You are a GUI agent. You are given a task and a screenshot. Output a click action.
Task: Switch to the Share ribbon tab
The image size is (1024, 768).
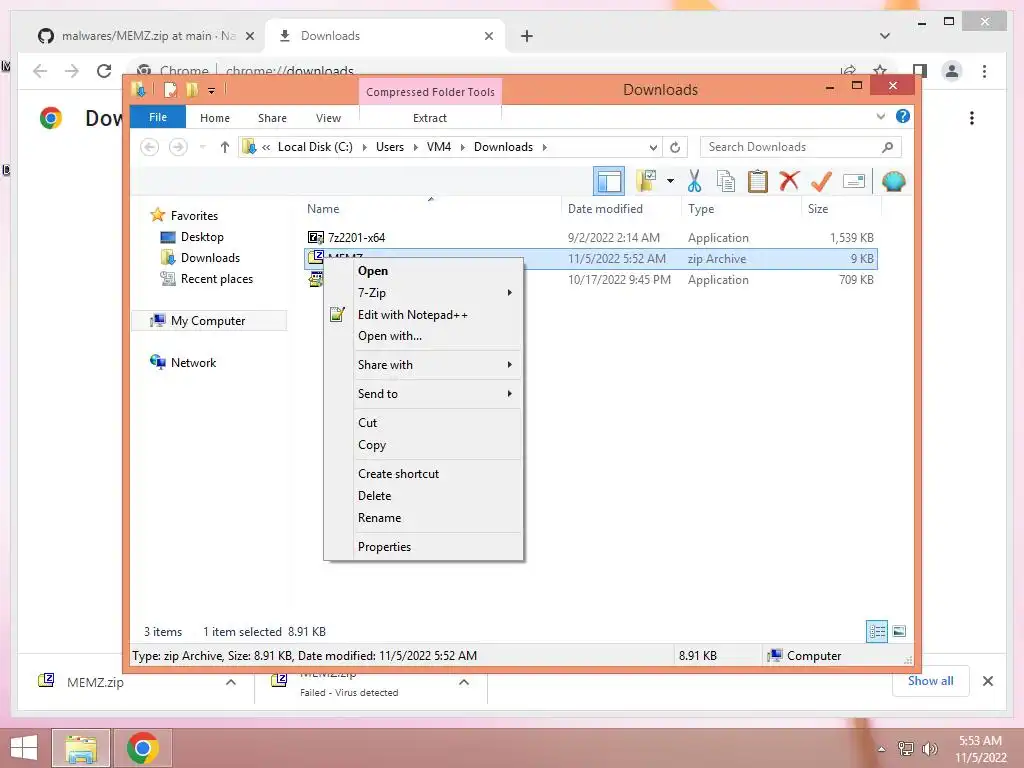tap(272, 118)
